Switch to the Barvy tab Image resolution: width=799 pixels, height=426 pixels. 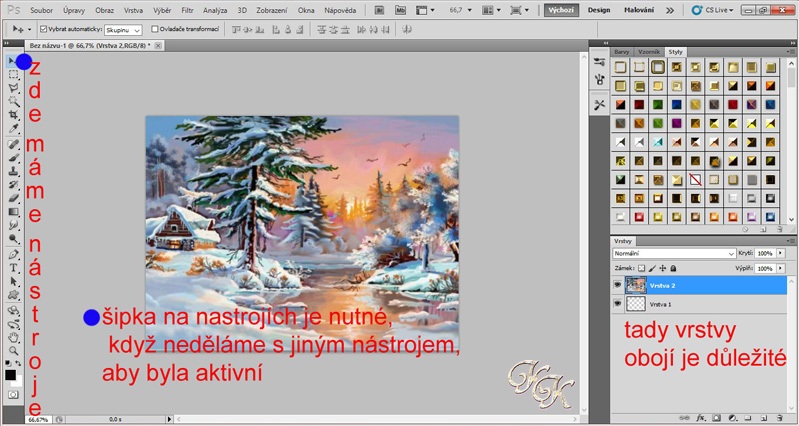pyautogui.click(x=622, y=51)
